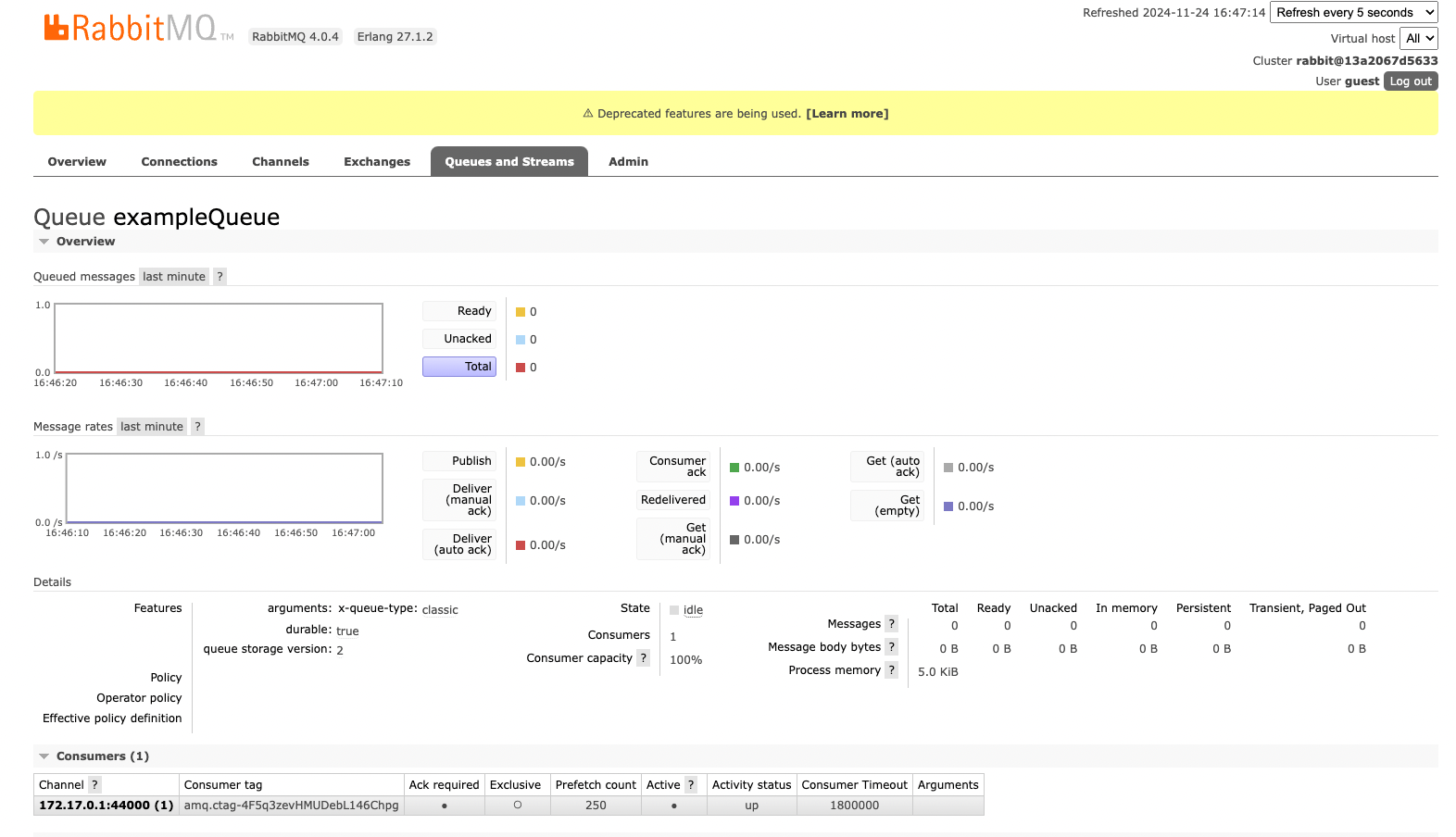This screenshot has width=1456, height=837.
Task: Click the idle state label
Action: pos(693,610)
